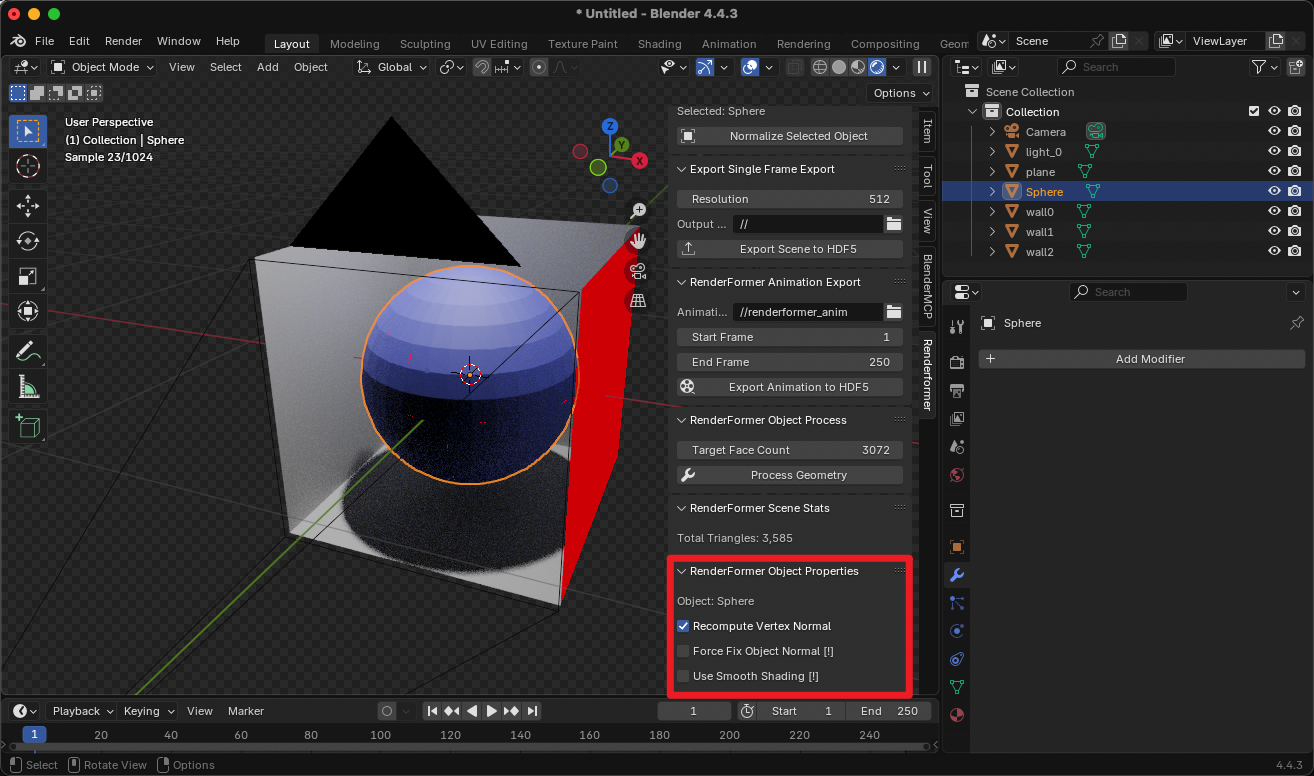Toggle light_0 visibility eye icon
The height and width of the screenshot is (776, 1314).
point(1274,151)
